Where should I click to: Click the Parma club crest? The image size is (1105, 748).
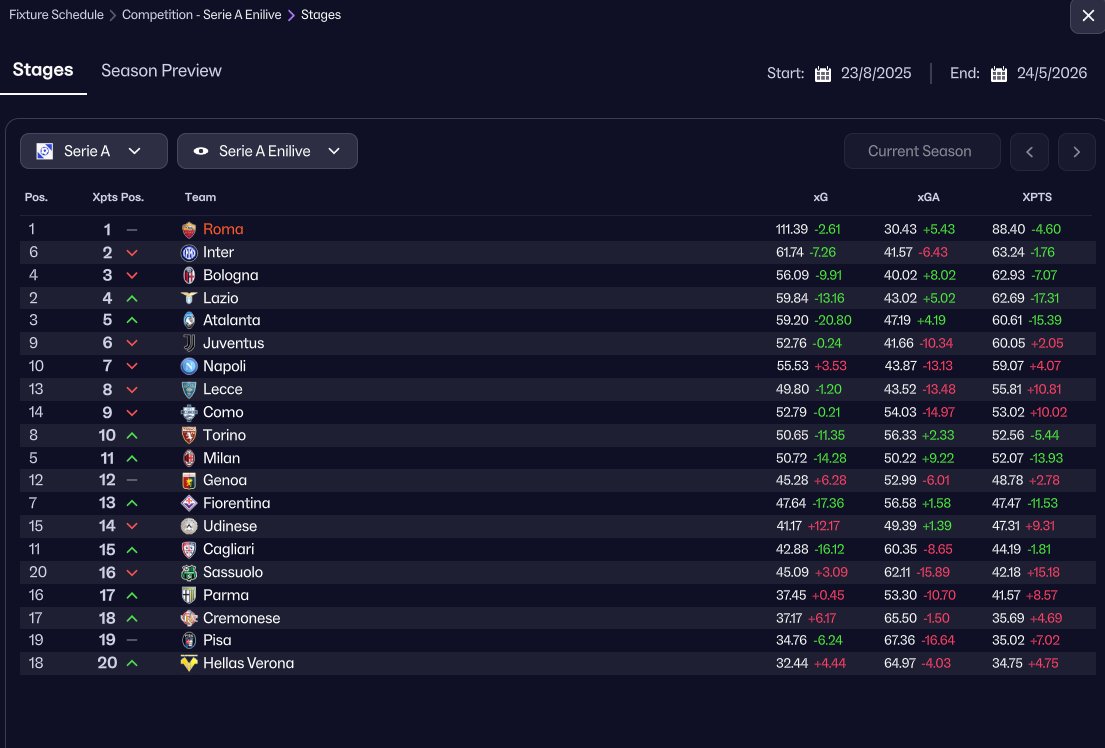pyautogui.click(x=189, y=595)
